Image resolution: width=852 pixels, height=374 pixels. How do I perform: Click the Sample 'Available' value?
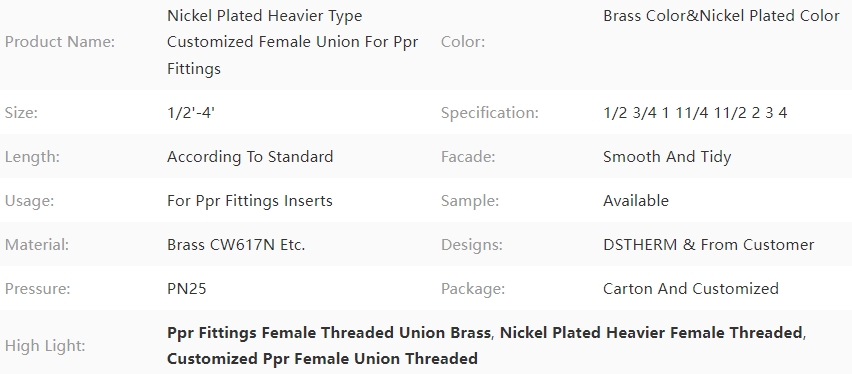point(636,201)
